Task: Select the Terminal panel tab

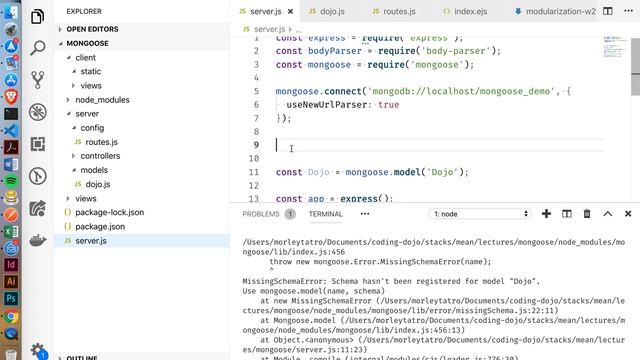Action: pyautogui.click(x=325, y=214)
